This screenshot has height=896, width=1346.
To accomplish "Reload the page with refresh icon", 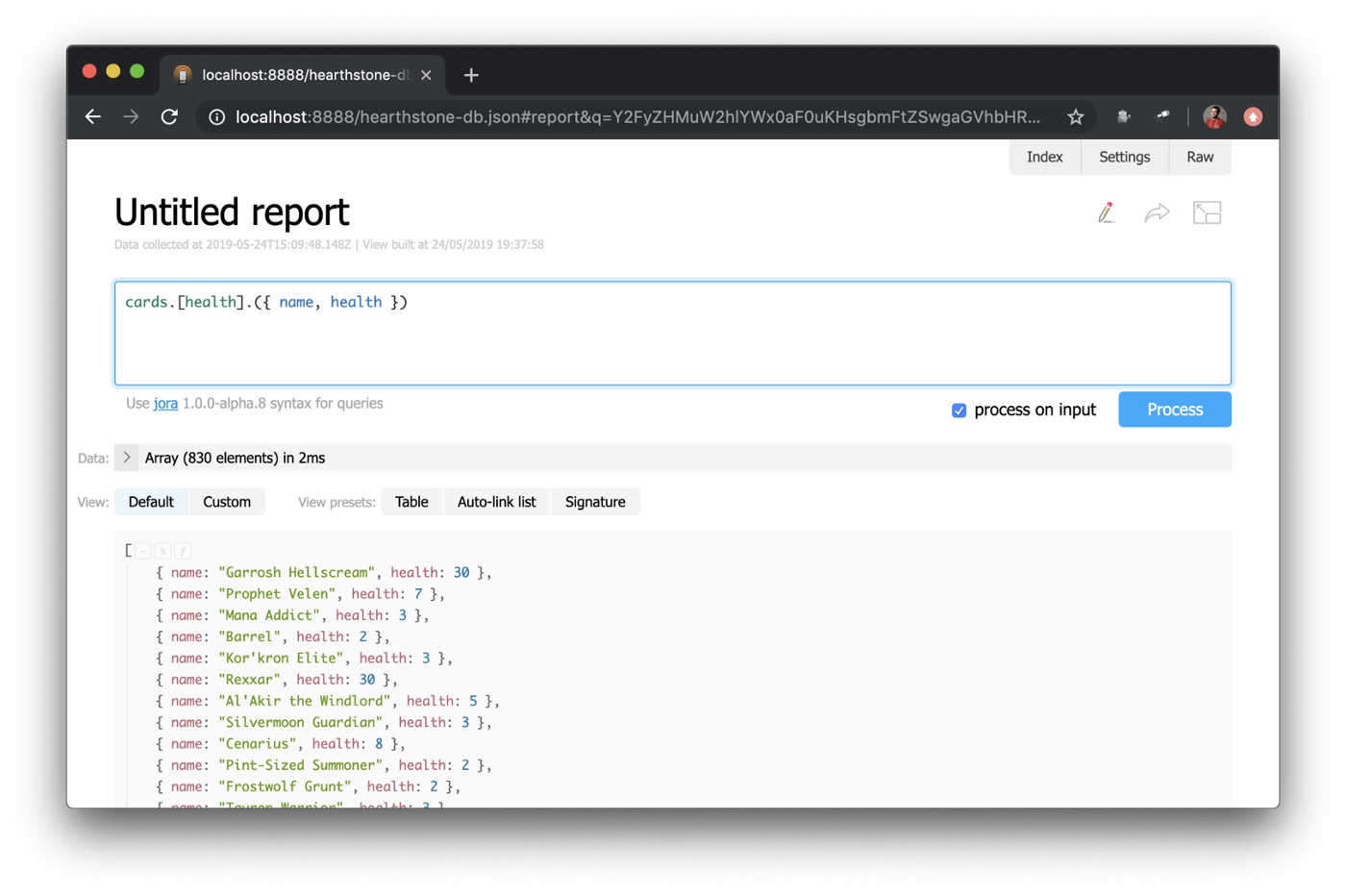I will tap(169, 117).
